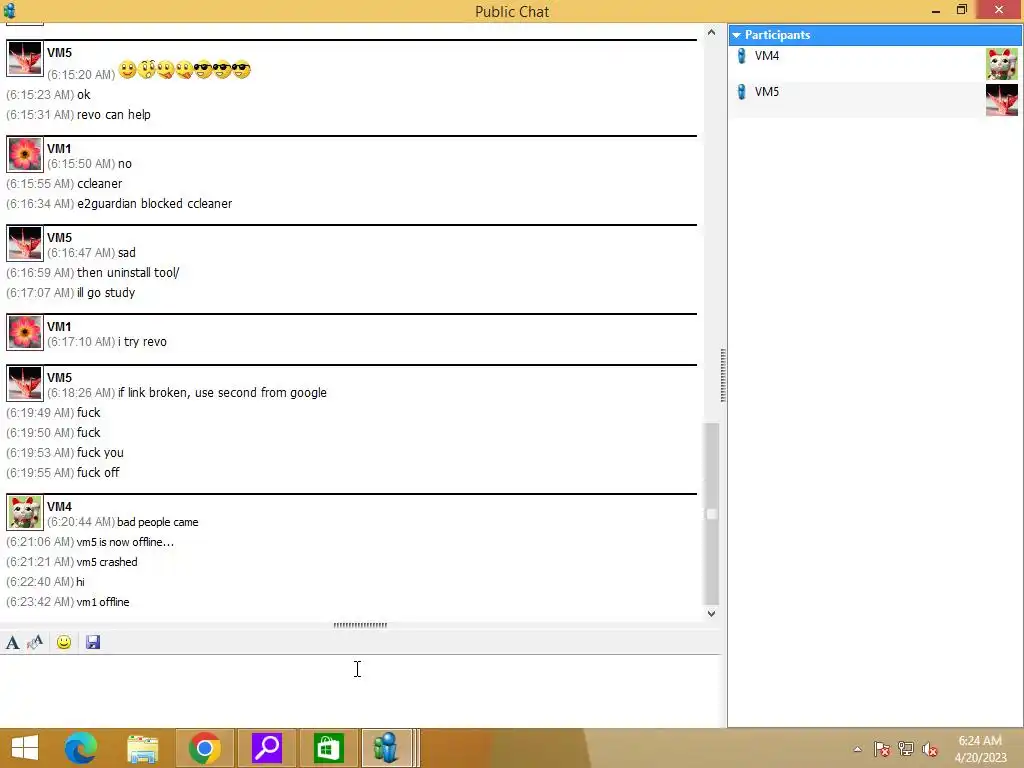1024x768 pixels.
Task: Click message 'vm1 offline'
Action: (103, 602)
